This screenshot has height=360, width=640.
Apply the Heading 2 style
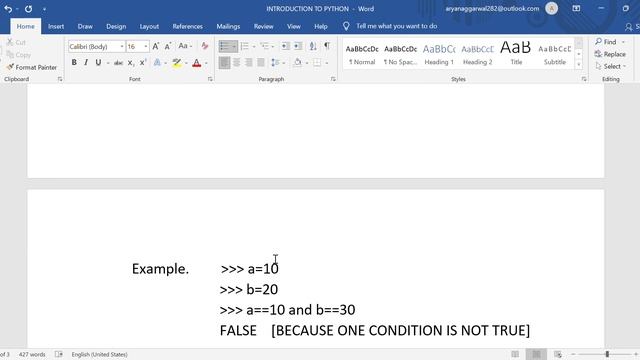coord(477,54)
